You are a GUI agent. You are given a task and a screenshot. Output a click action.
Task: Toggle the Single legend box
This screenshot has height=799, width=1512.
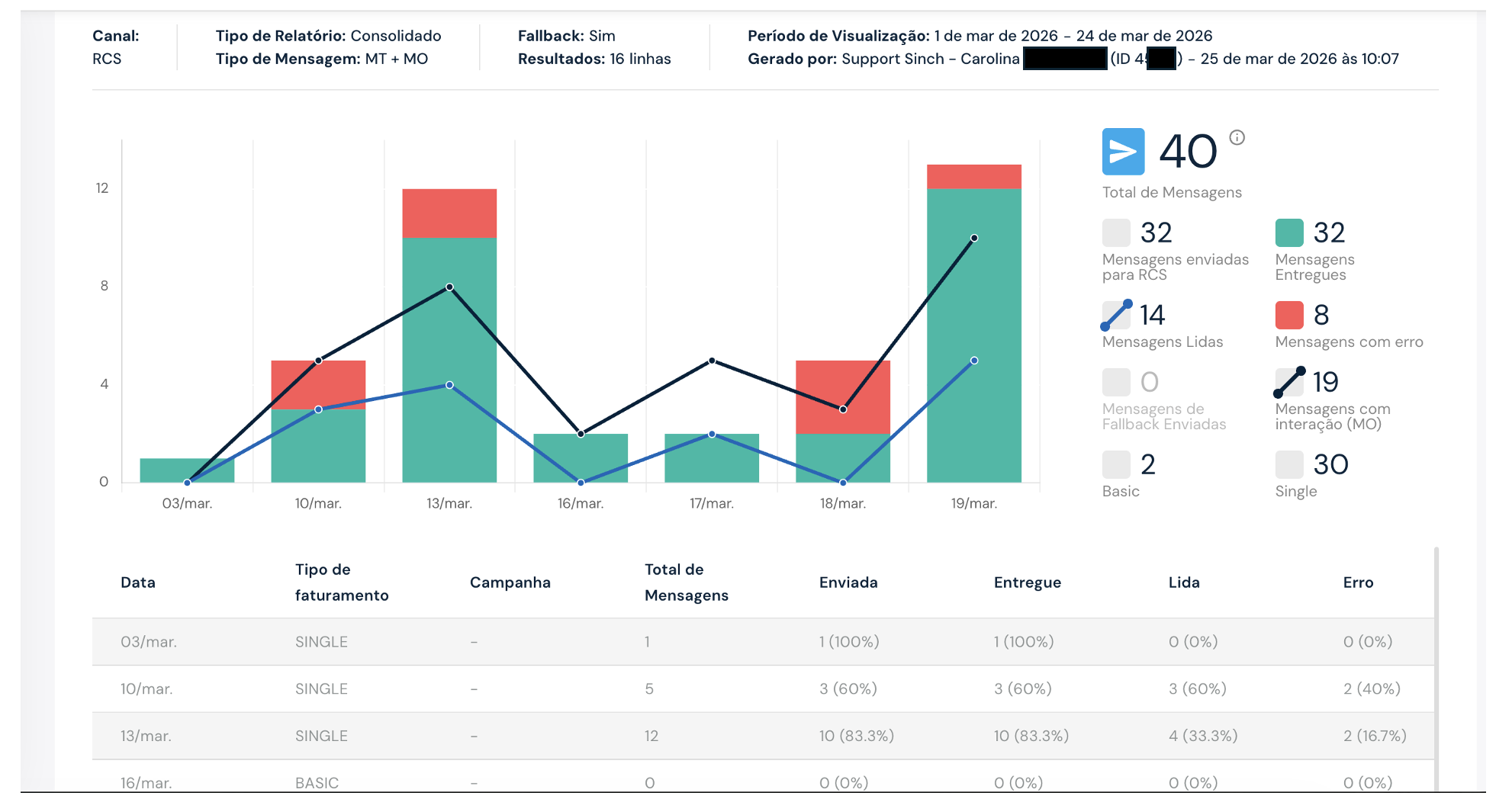pos(1288,464)
